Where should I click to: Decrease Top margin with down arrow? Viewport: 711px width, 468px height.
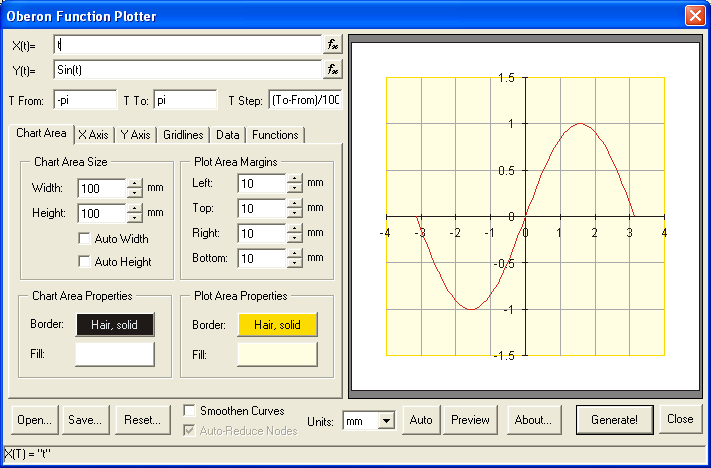click(295, 213)
